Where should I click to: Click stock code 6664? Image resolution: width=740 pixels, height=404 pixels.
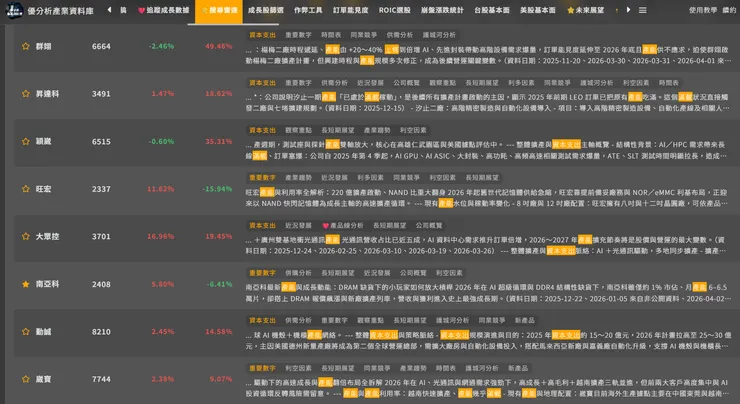click(101, 46)
